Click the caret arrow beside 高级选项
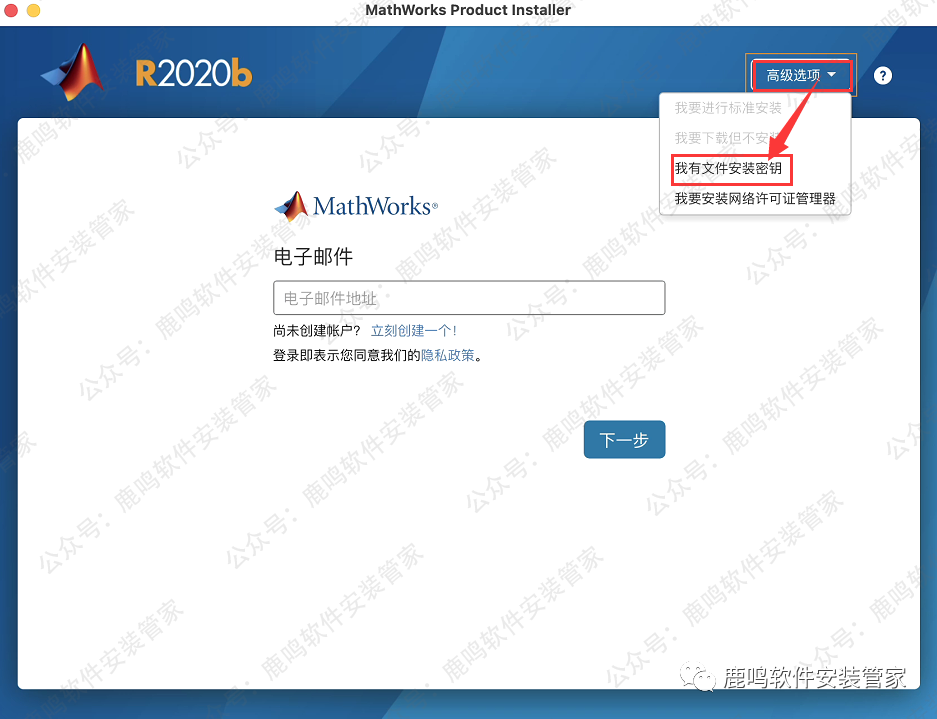 point(832,75)
